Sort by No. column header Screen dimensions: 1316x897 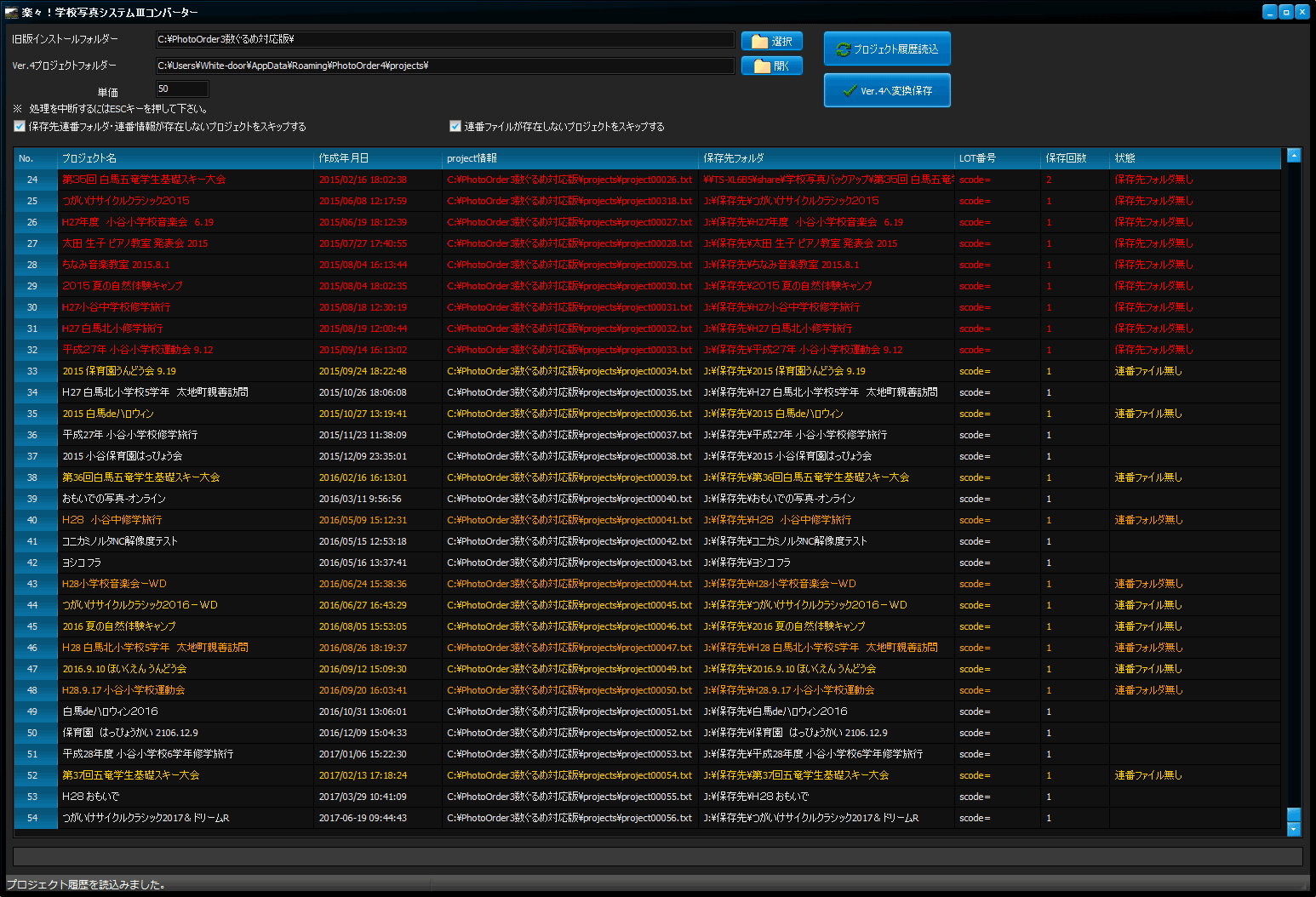(36, 158)
